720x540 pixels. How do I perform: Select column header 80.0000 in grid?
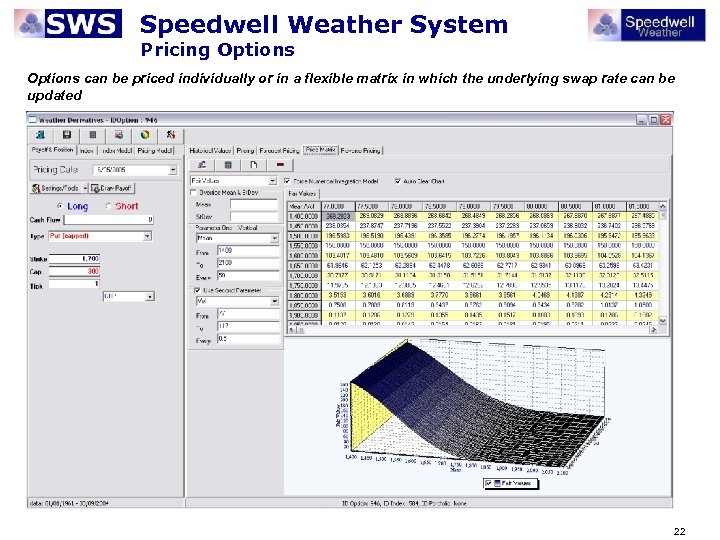point(541,207)
